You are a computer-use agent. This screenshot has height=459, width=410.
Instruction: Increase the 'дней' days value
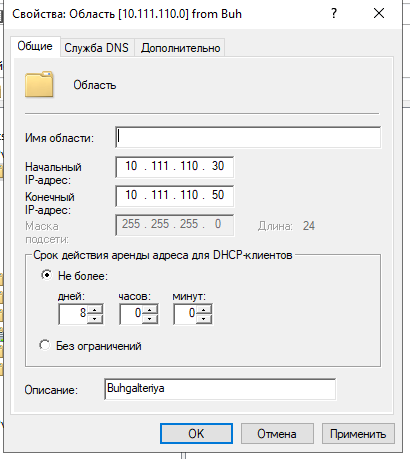(x=95, y=309)
